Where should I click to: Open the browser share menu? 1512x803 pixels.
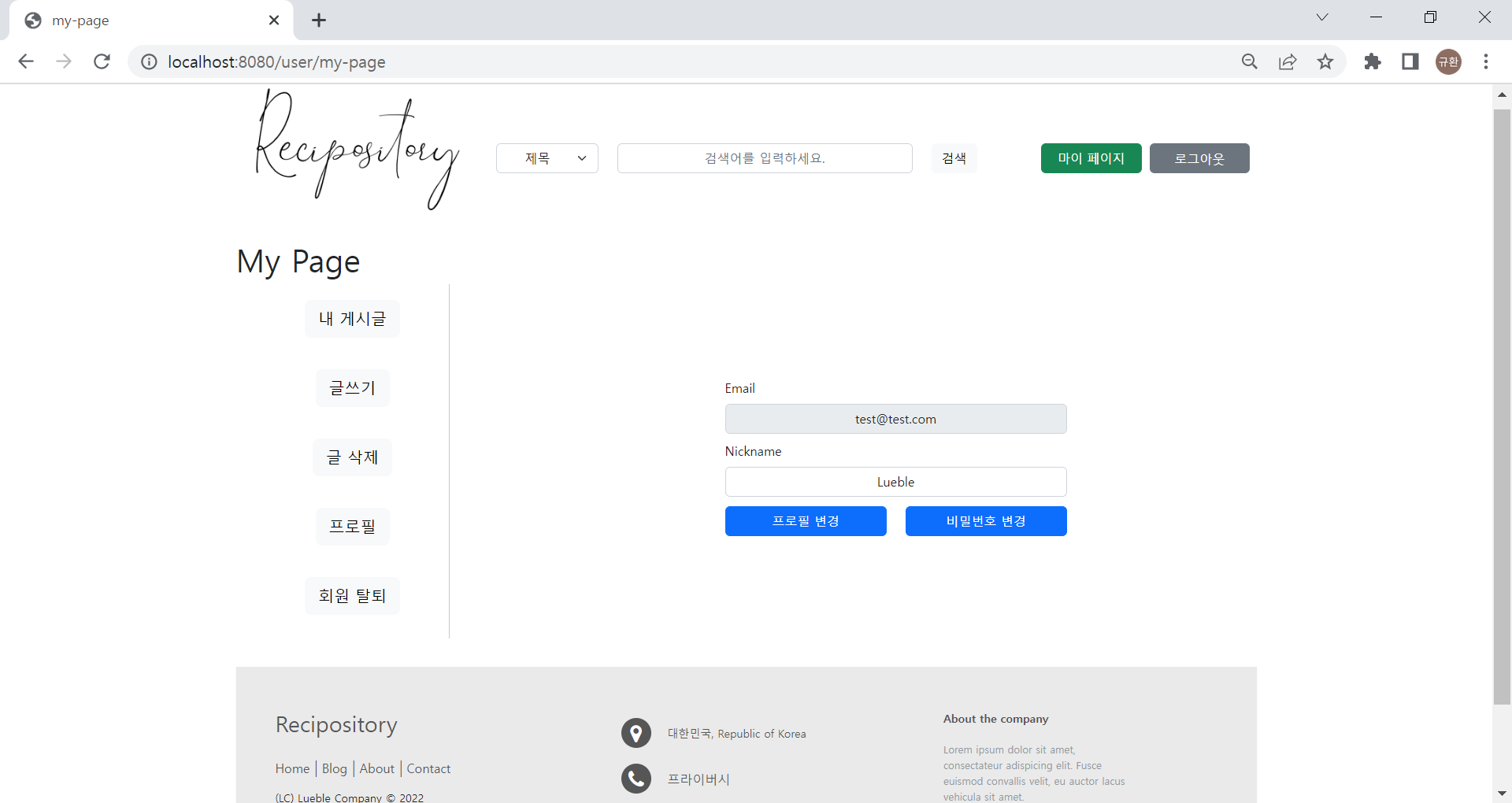pos(1288,61)
